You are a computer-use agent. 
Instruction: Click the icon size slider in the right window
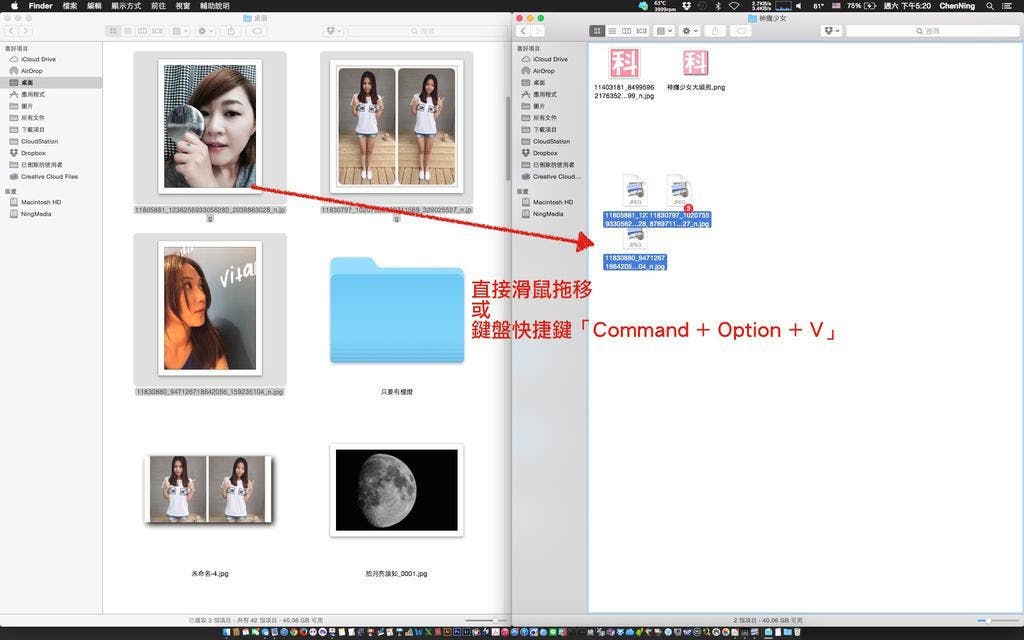(x=990, y=620)
